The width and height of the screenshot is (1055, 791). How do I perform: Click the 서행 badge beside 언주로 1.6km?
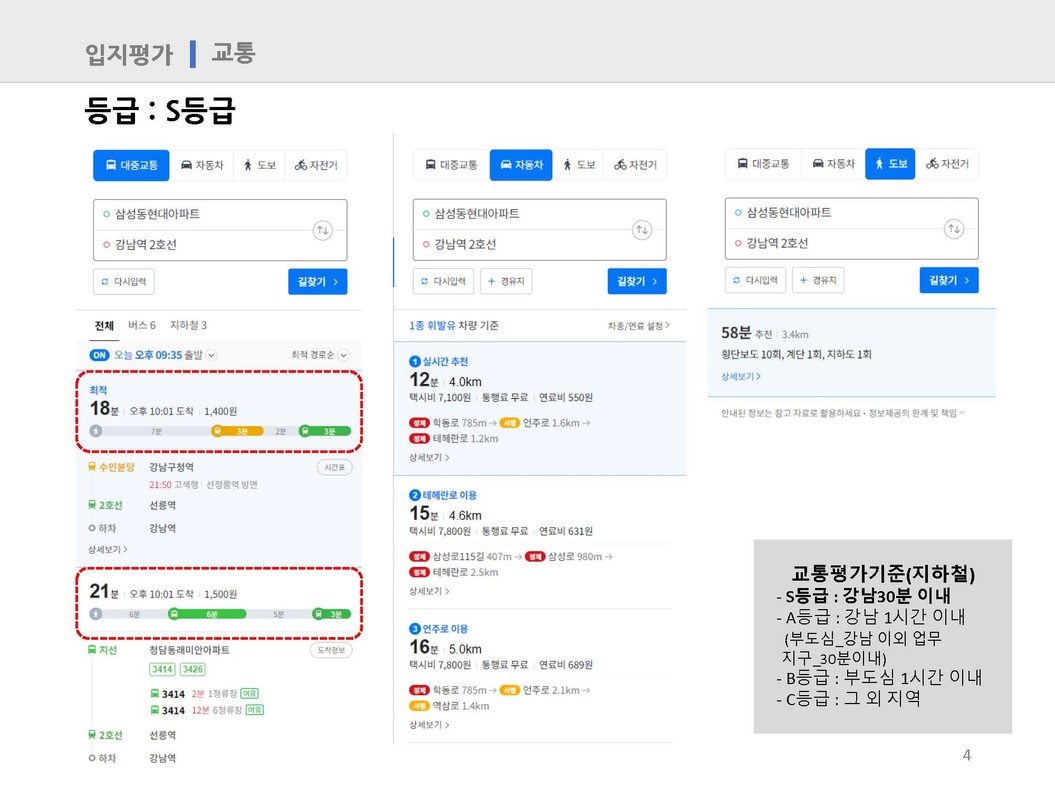[x=510, y=423]
